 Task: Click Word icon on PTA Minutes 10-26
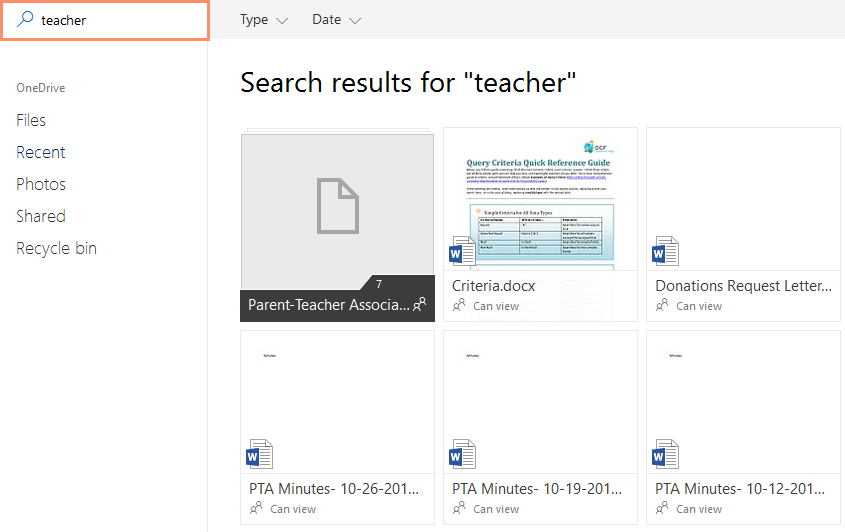point(259,454)
